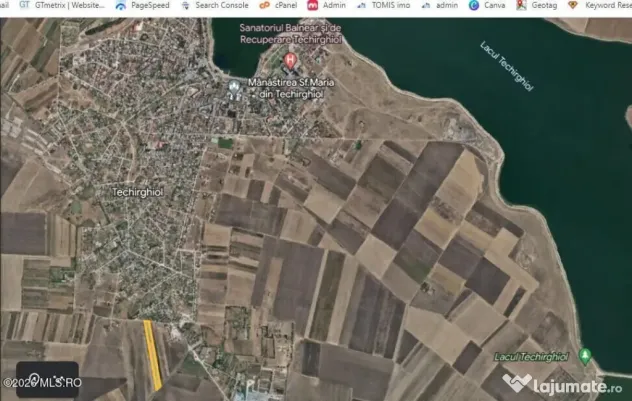Open the PageSpeed bookmark
This screenshot has width=632, height=401.
pos(141,5)
